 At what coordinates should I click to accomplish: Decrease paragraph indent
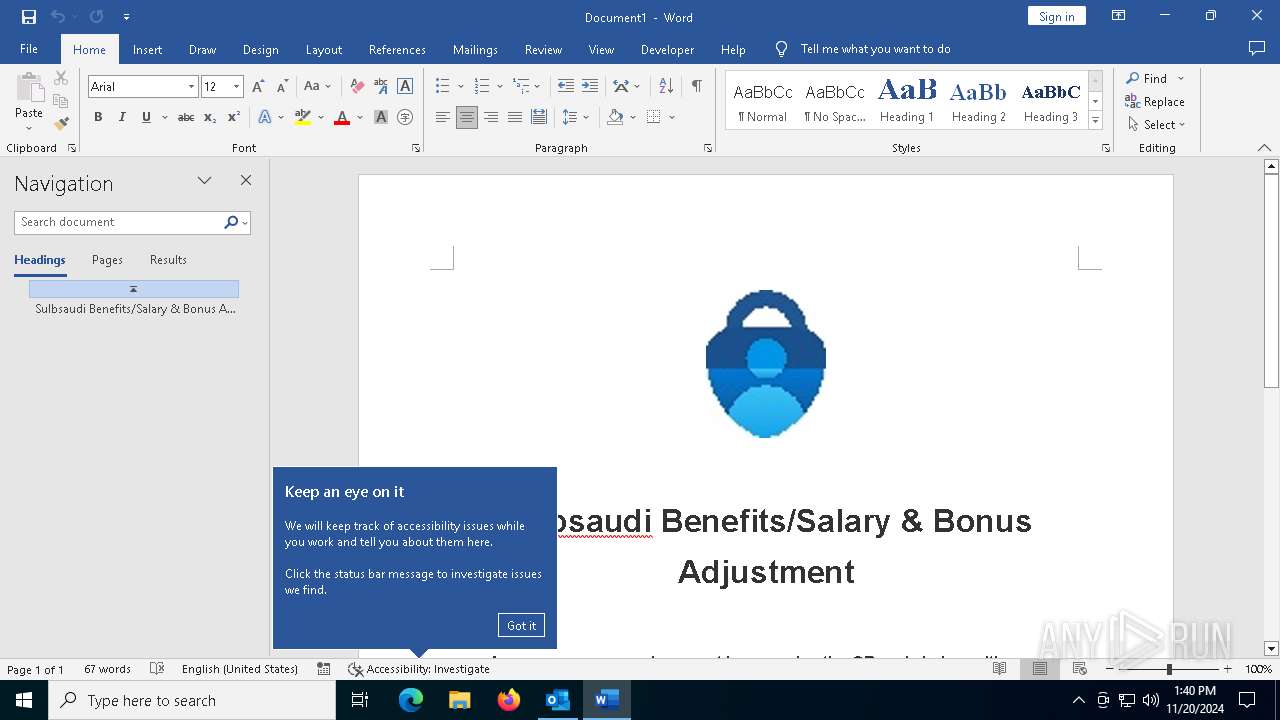(566, 86)
